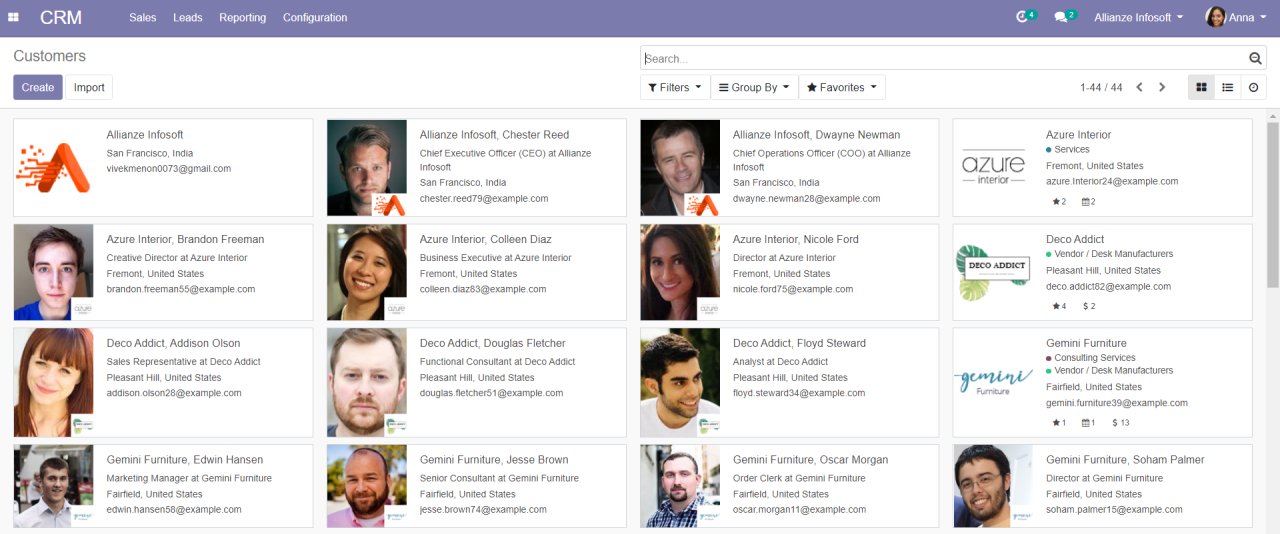Click Azure Interior star count 2
The image size is (1280, 534).
[x=1059, y=202]
